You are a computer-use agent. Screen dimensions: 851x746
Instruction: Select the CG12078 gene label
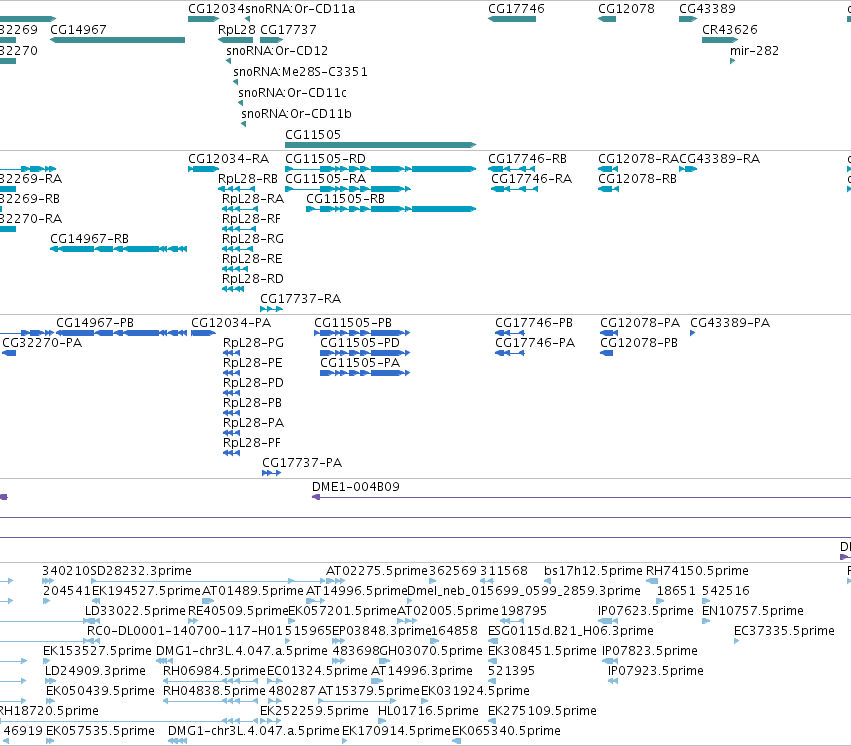click(626, 9)
